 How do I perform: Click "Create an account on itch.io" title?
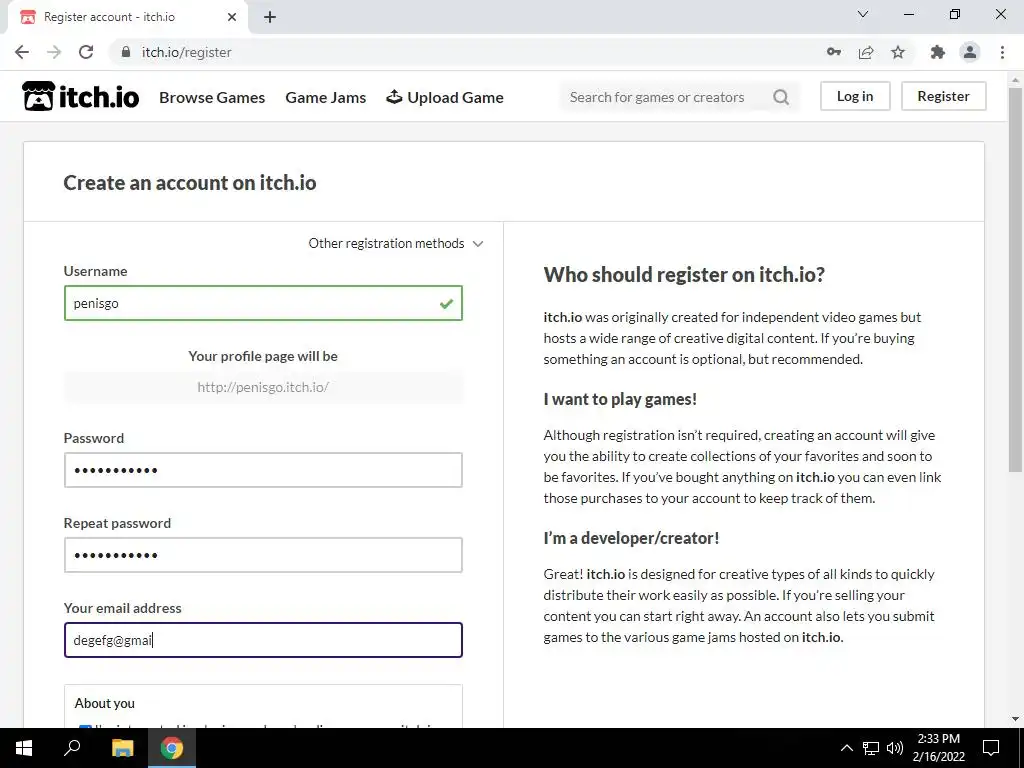189,183
